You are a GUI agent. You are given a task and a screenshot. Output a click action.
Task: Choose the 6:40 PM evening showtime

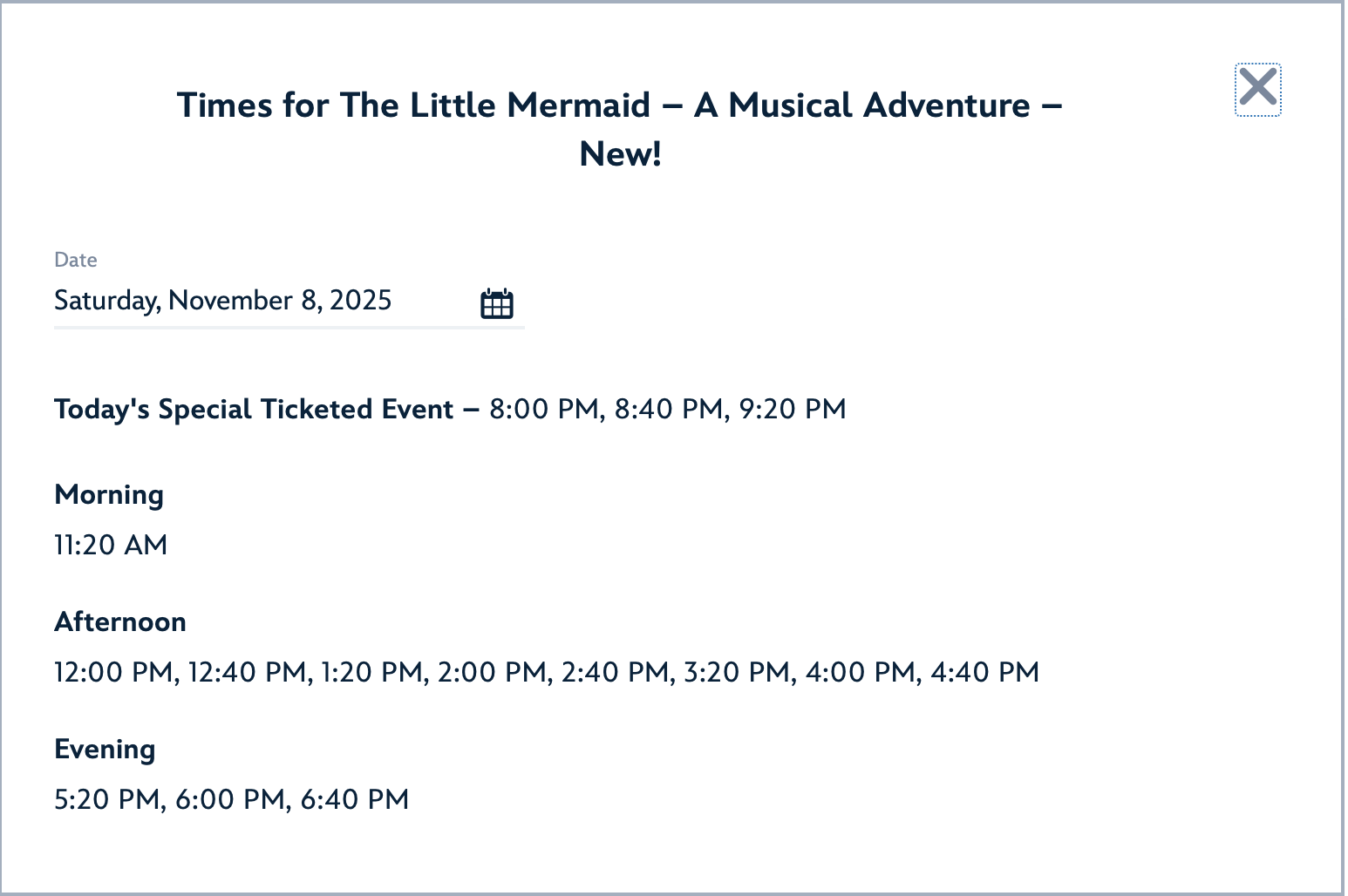point(355,799)
